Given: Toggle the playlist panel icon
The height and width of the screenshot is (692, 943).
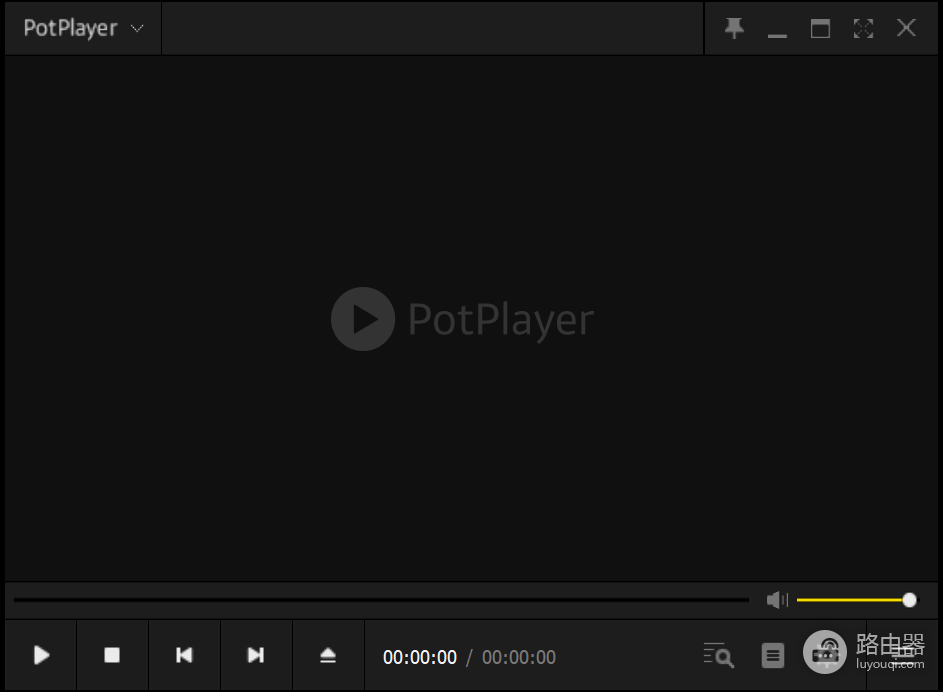Looking at the screenshot, I should [x=773, y=655].
